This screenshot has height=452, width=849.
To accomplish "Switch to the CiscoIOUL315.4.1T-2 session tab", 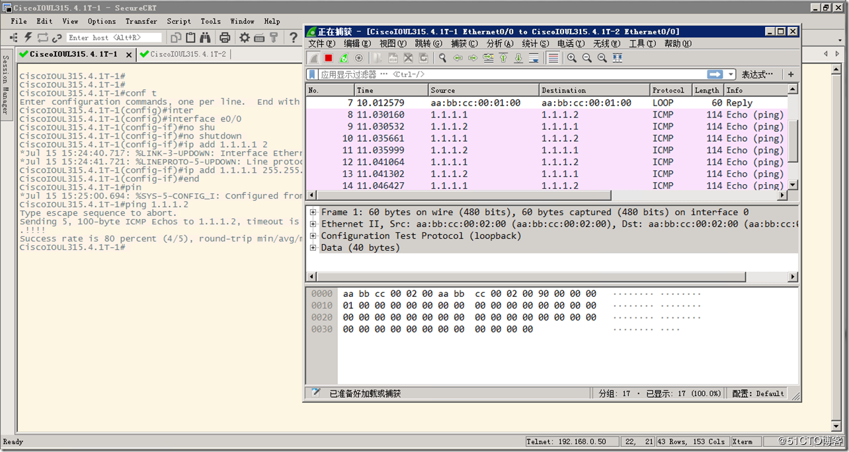I will click(183, 54).
